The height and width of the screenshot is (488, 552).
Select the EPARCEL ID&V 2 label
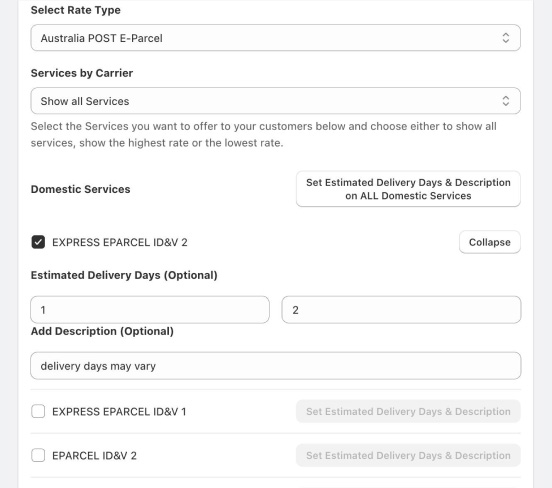point(94,456)
